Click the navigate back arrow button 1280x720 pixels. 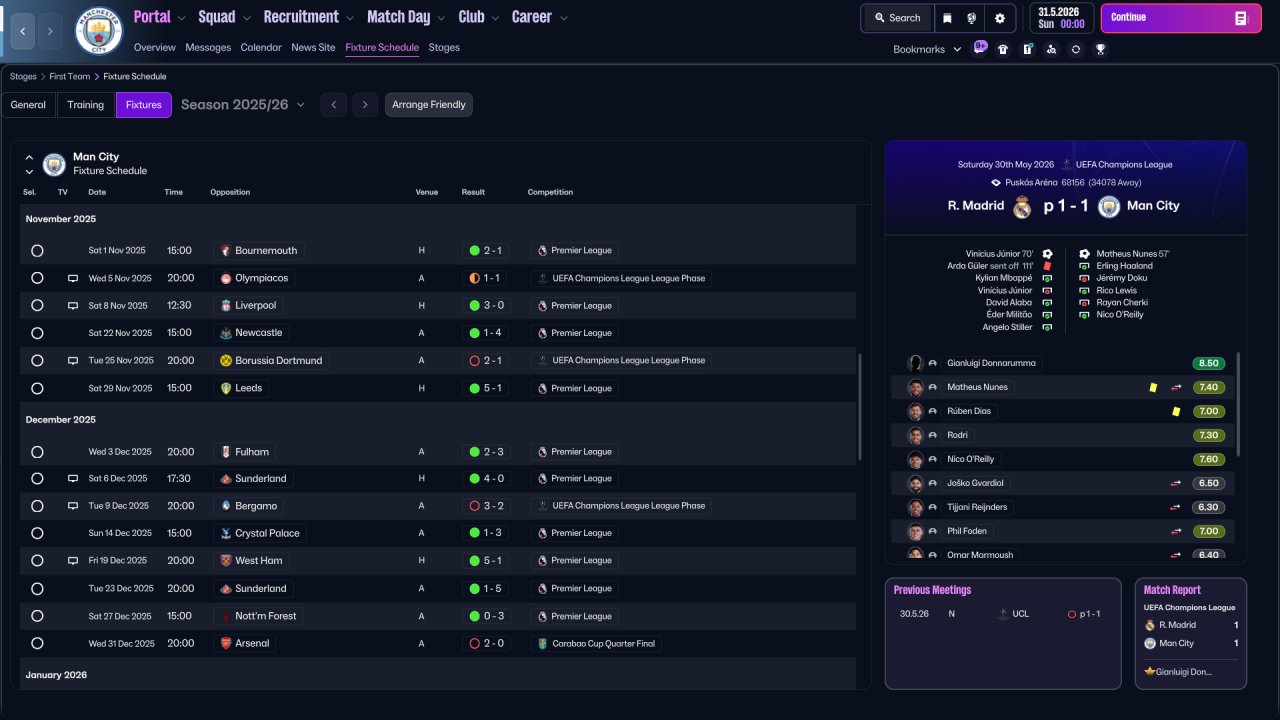[22, 31]
